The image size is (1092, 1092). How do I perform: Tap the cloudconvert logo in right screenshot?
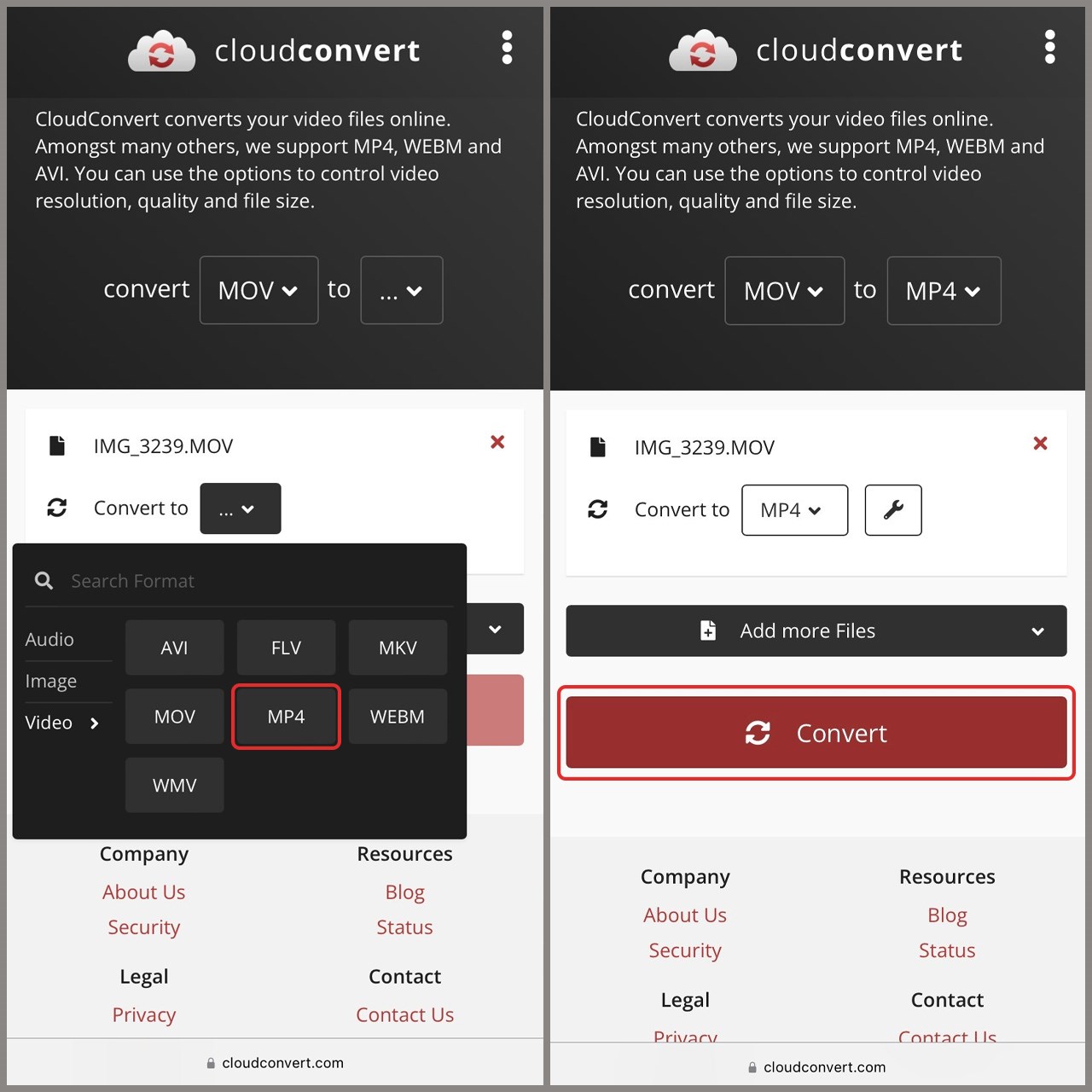[x=816, y=50]
